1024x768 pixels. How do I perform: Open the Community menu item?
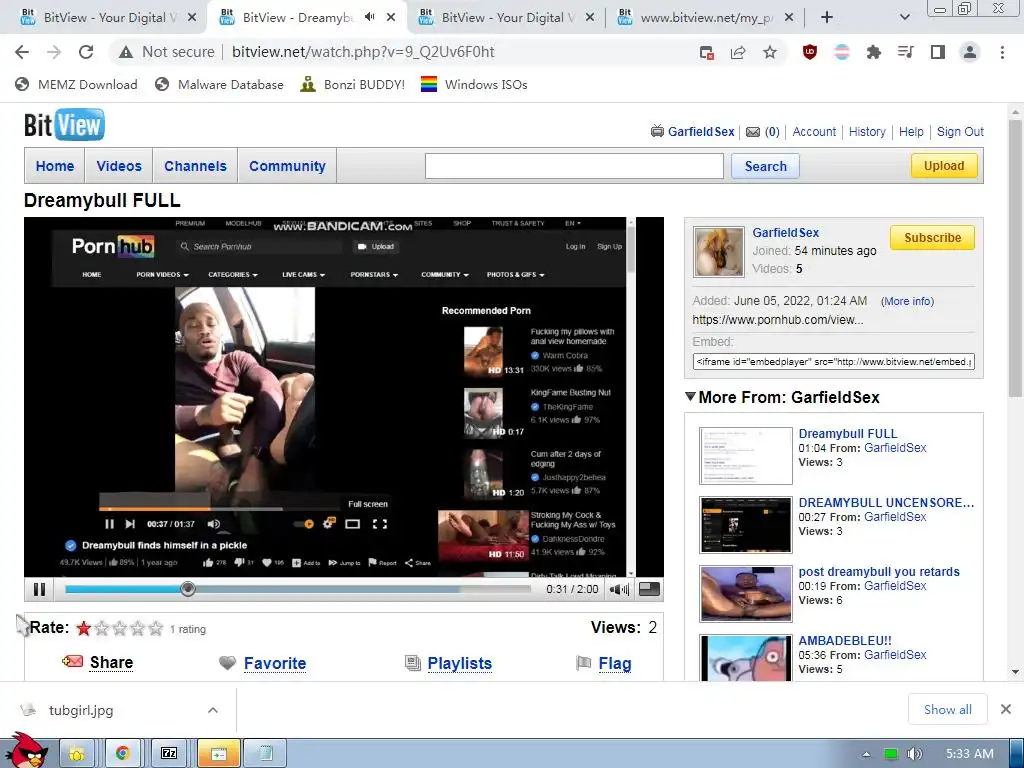click(x=287, y=166)
